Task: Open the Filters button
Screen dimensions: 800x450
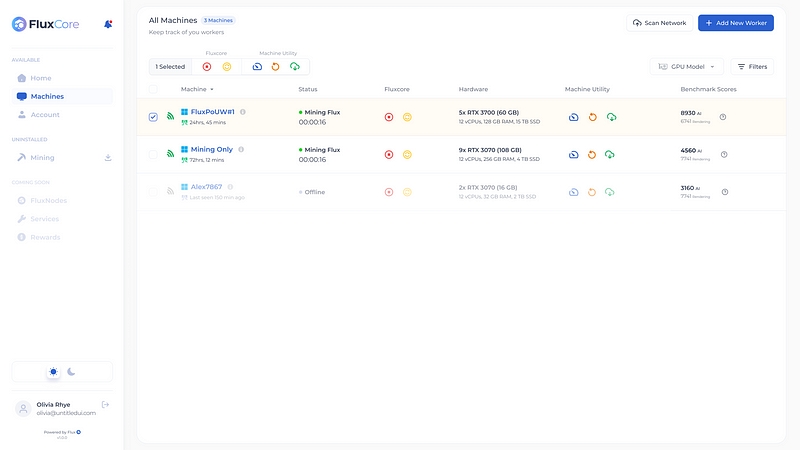Action: click(x=752, y=67)
